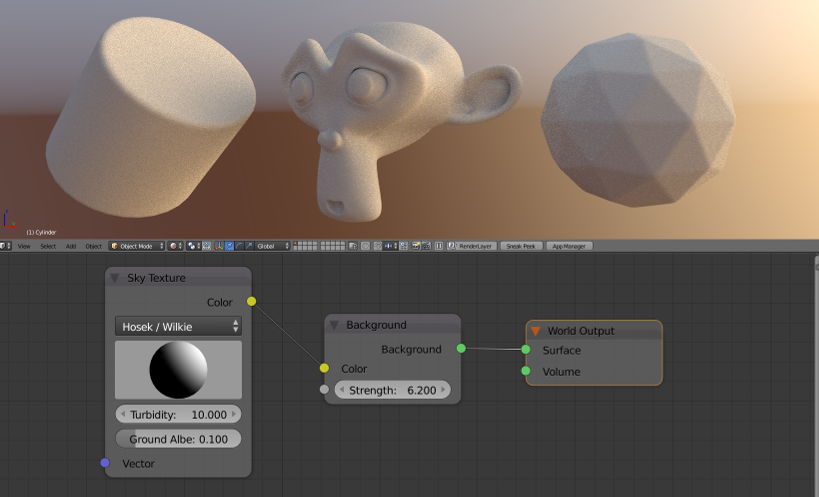The width and height of the screenshot is (819, 497).
Task: Collapse the Sky Texture node
Action: click(x=115, y=278)
